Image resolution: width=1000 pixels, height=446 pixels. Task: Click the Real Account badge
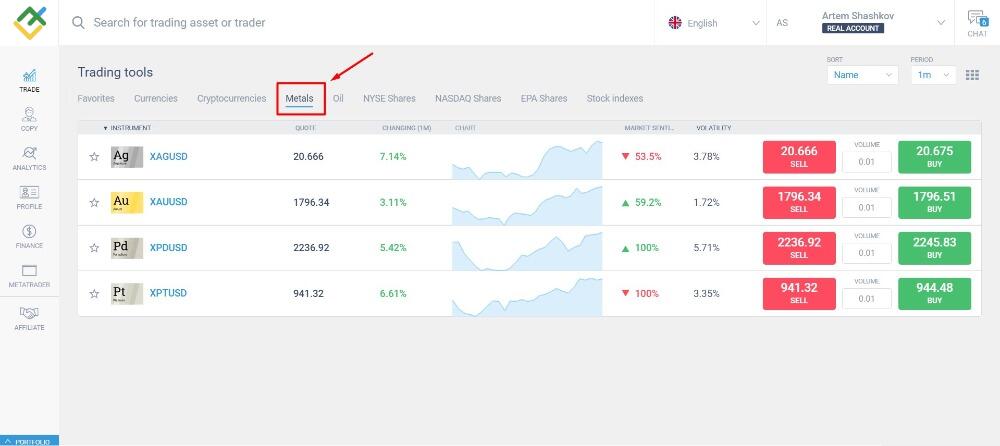tap(853, 28)
